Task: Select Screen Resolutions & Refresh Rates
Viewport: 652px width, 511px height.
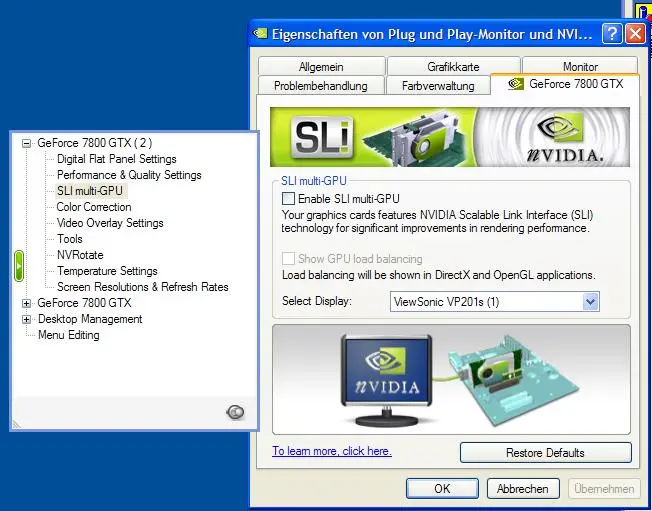Action: pyautogui.click(x=143, y=287)
